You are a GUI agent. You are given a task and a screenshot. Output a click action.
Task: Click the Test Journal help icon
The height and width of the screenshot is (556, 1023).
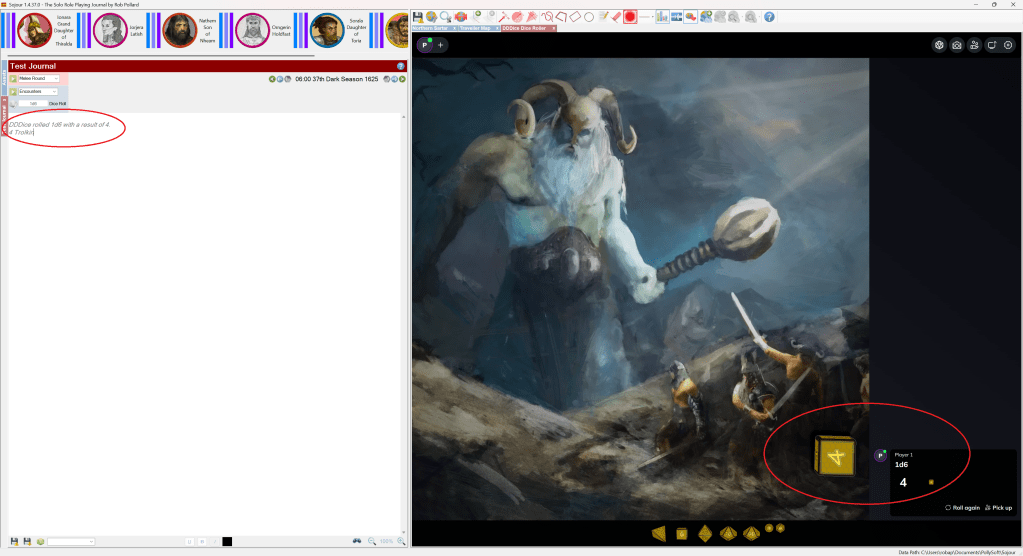(400, 66)
